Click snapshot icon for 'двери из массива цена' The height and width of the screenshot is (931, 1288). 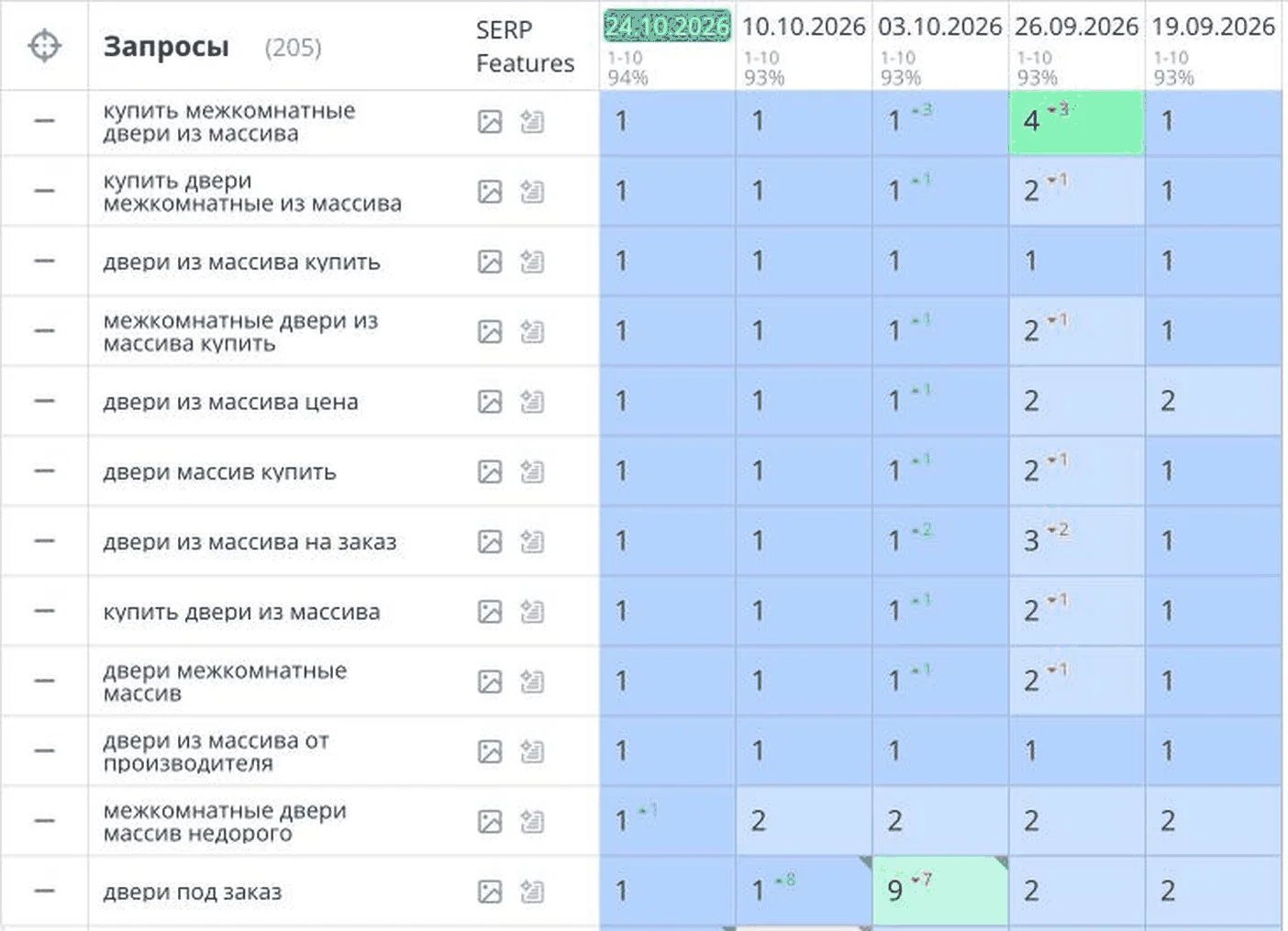pyautogui.click(x=532, y=401)
